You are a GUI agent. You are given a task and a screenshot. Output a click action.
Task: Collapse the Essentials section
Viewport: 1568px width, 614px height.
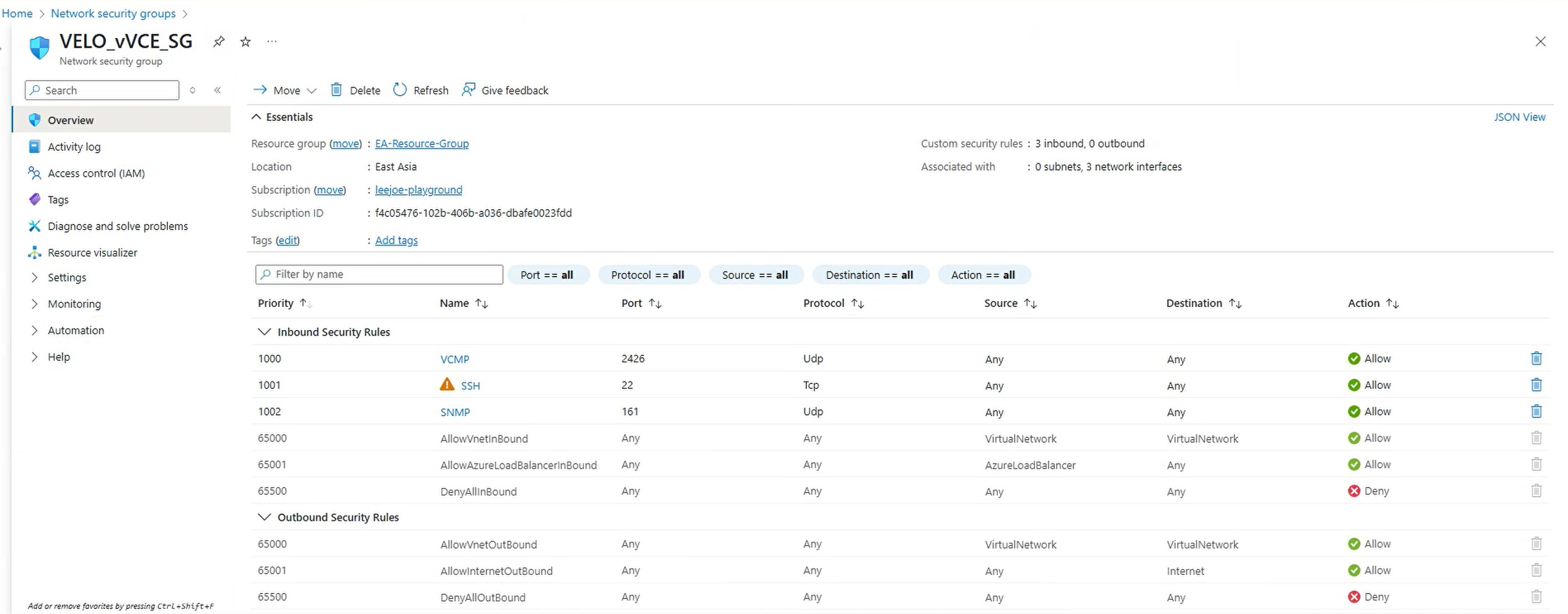(x=256, y=117)
